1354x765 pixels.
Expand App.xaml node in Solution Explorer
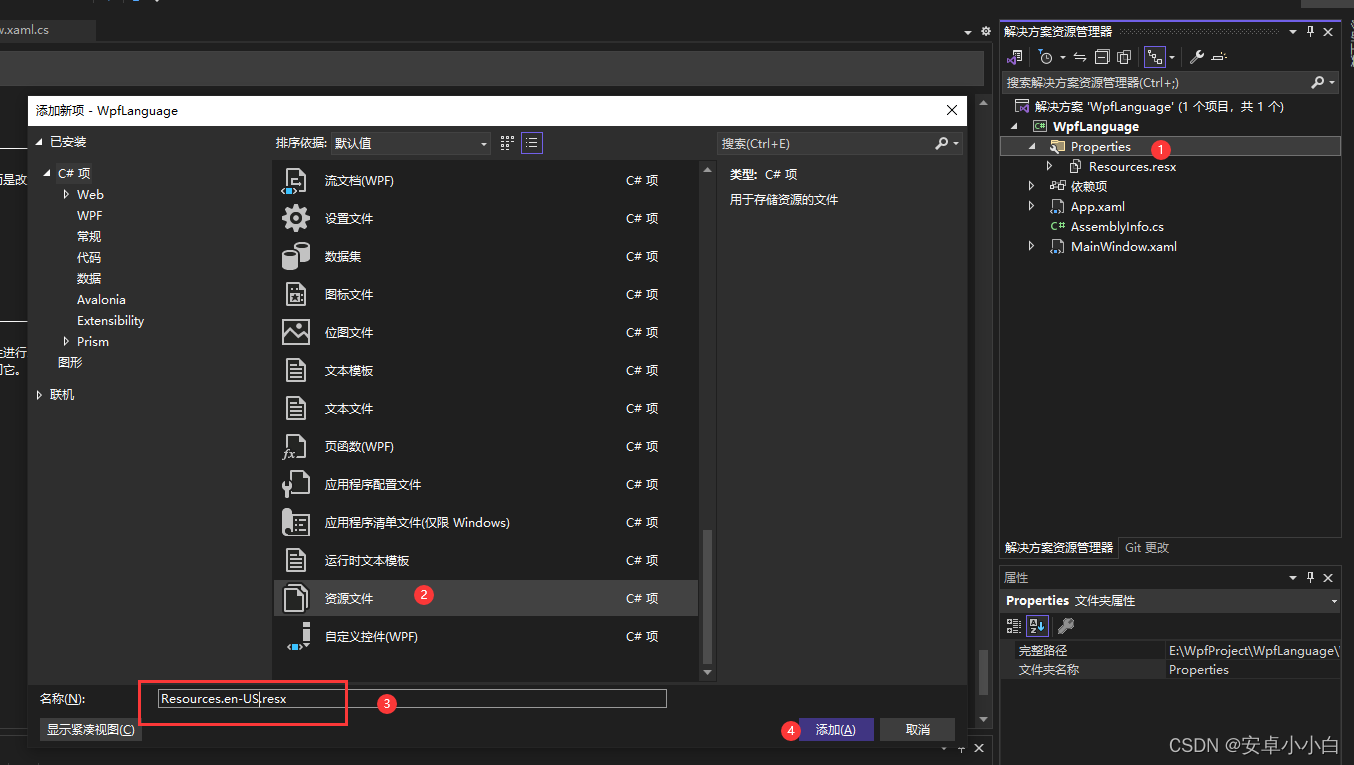(1031, 206)
